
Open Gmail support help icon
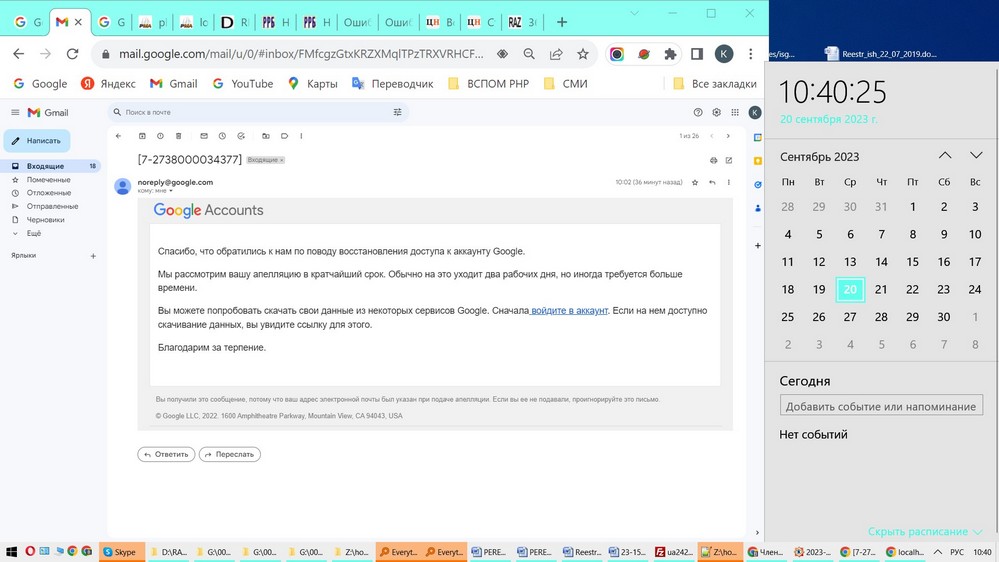click(x=698, y=112)
